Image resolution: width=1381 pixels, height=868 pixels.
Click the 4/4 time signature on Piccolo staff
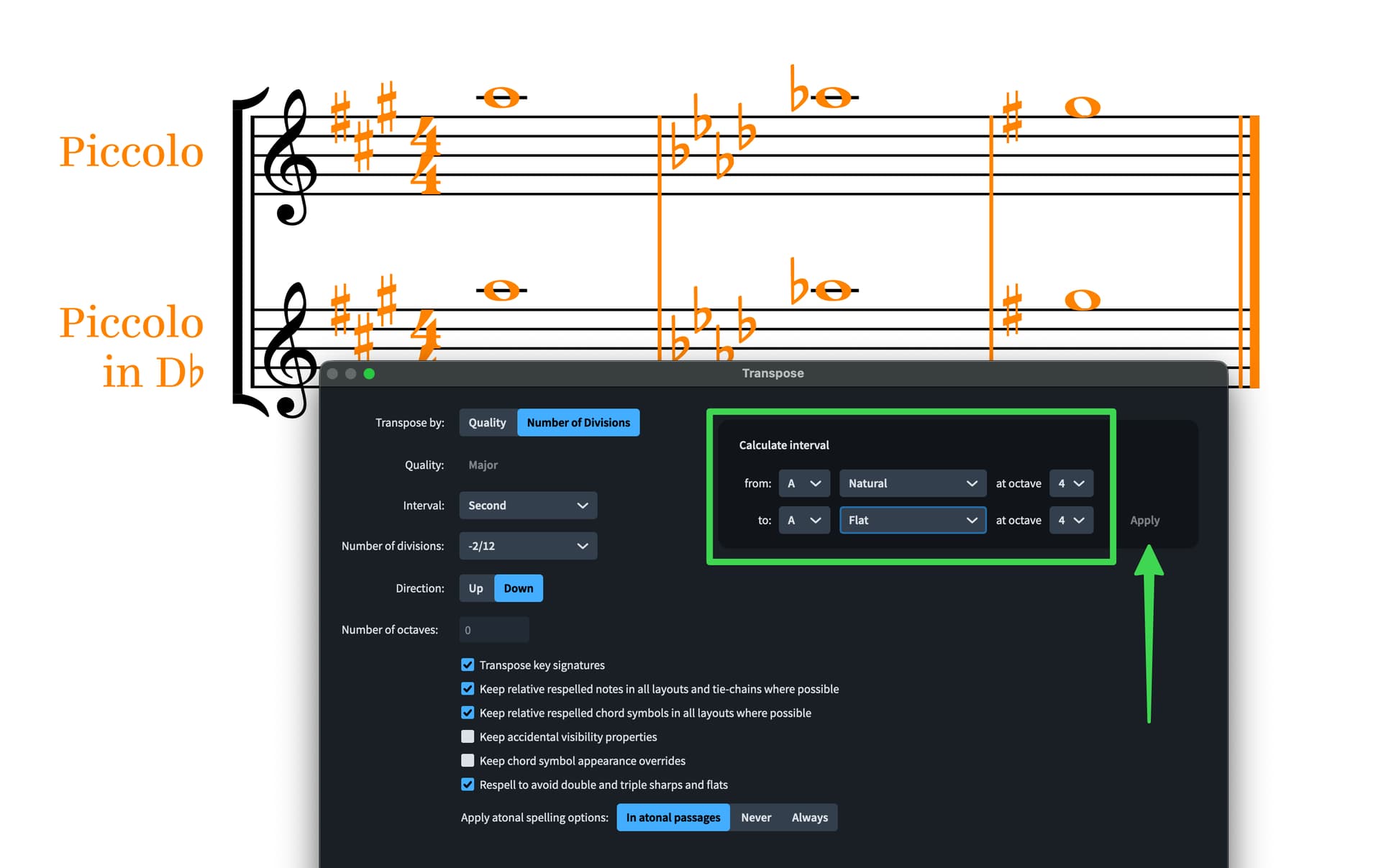click(x=426, y=155)
